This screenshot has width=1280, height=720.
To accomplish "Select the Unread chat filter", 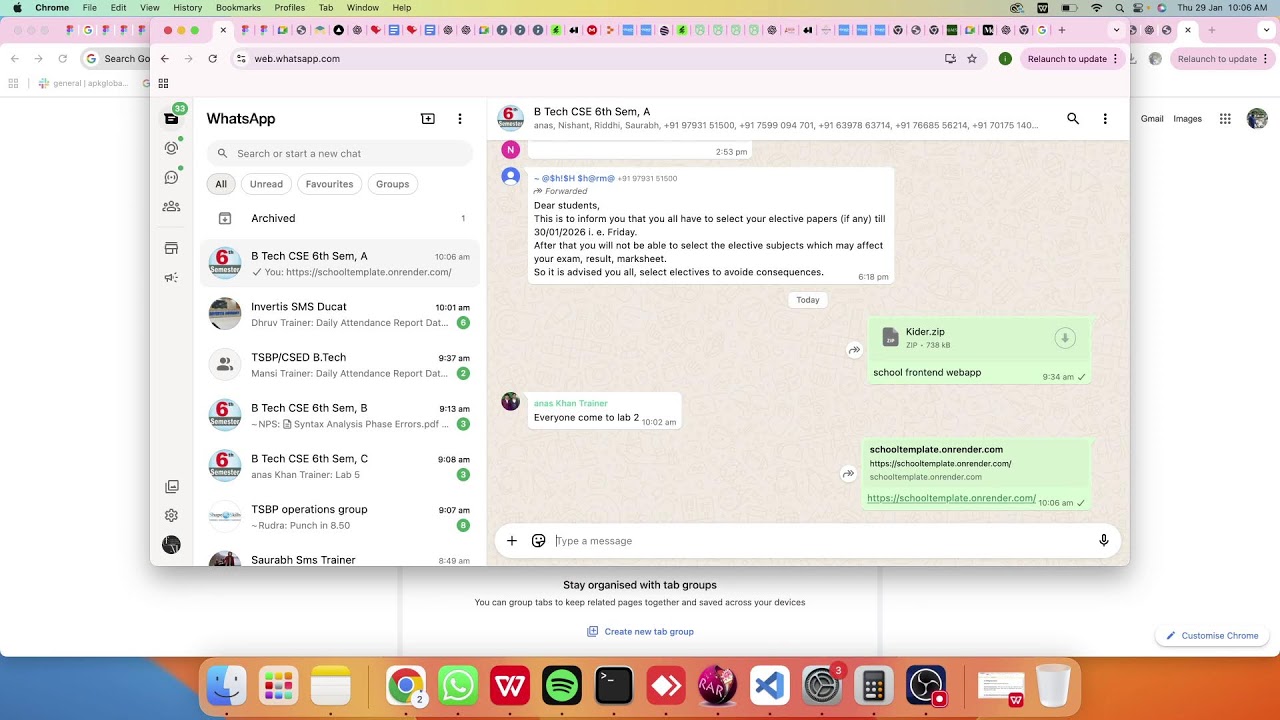I will click(x=266, y=184).
